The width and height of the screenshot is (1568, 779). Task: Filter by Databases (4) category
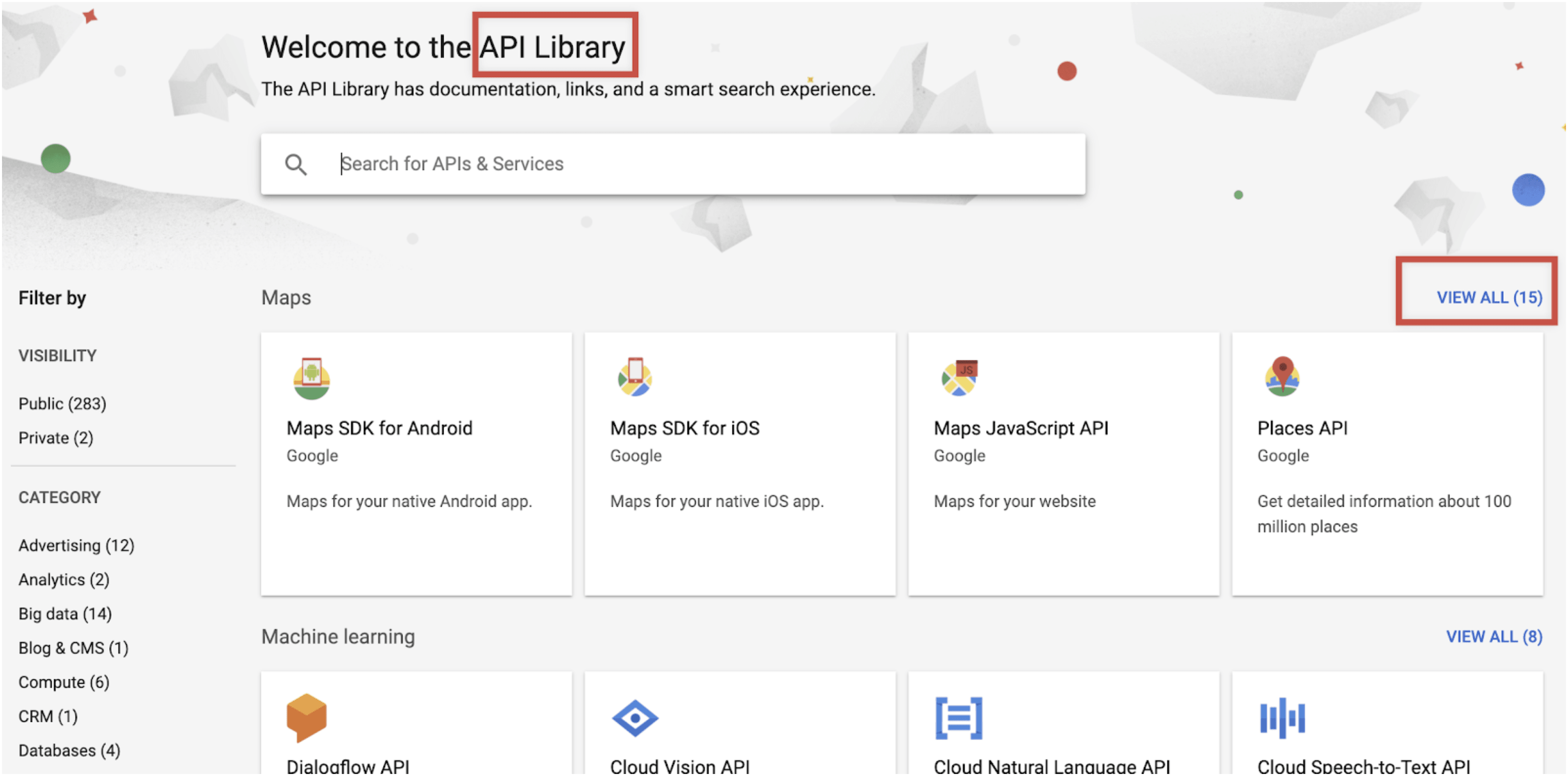pyautogui.click(x=69, y=750)
